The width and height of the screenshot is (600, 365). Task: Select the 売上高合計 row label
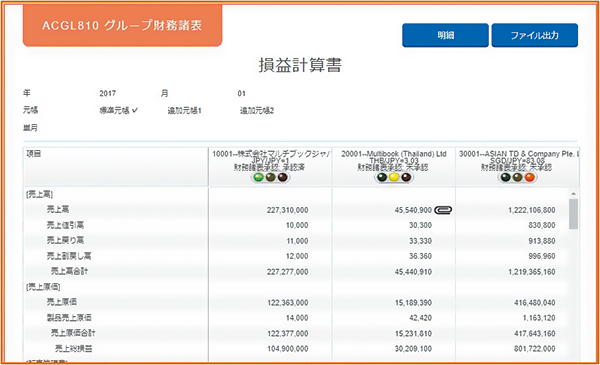click(69, 271)
